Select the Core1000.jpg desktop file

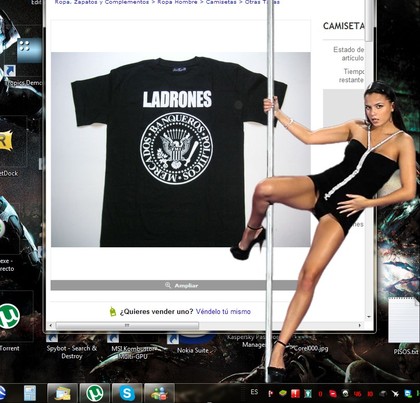coord(310,349)
